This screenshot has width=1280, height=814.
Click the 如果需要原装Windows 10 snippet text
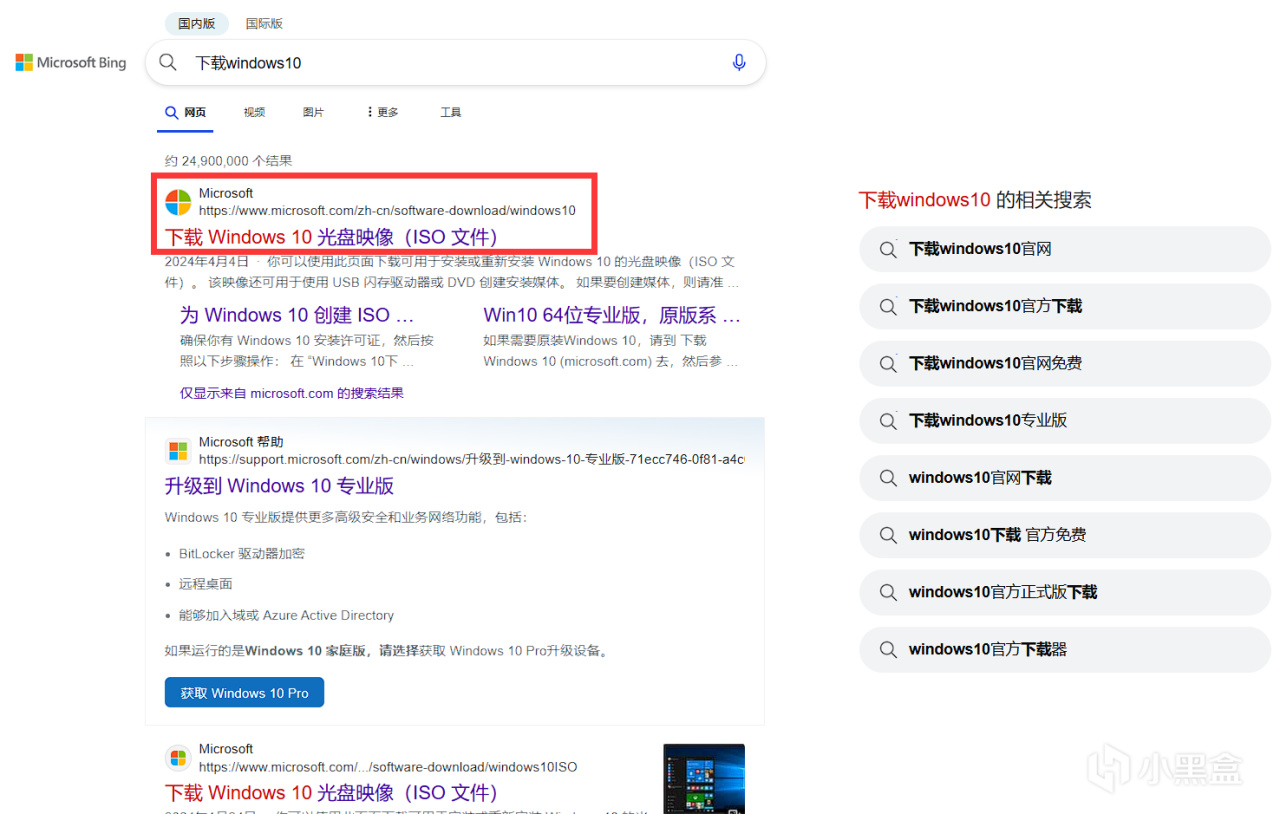(611, 351)
